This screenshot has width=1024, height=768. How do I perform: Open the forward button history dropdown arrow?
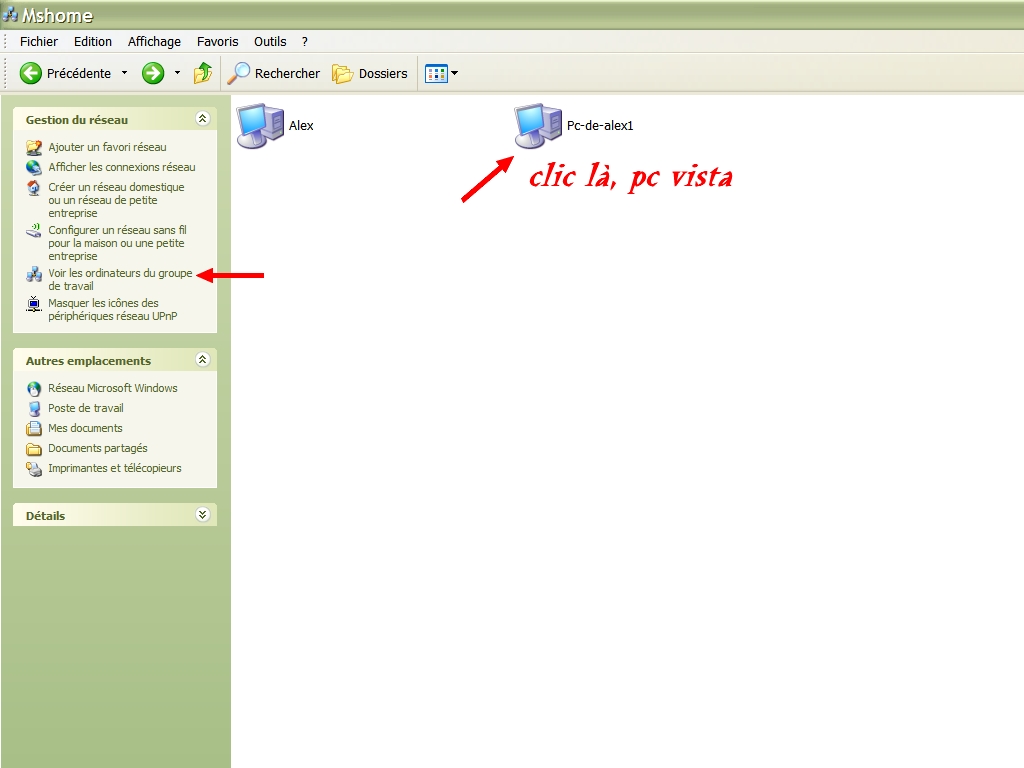coord(177,73)
